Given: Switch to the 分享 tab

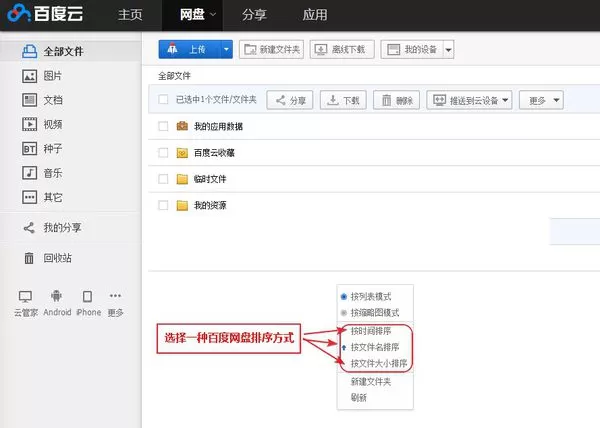Looking at the screenshot, I should tap(254, 15).
